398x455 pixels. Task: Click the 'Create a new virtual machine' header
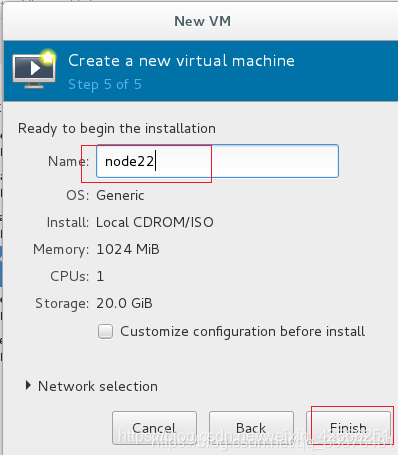point(181,61)
